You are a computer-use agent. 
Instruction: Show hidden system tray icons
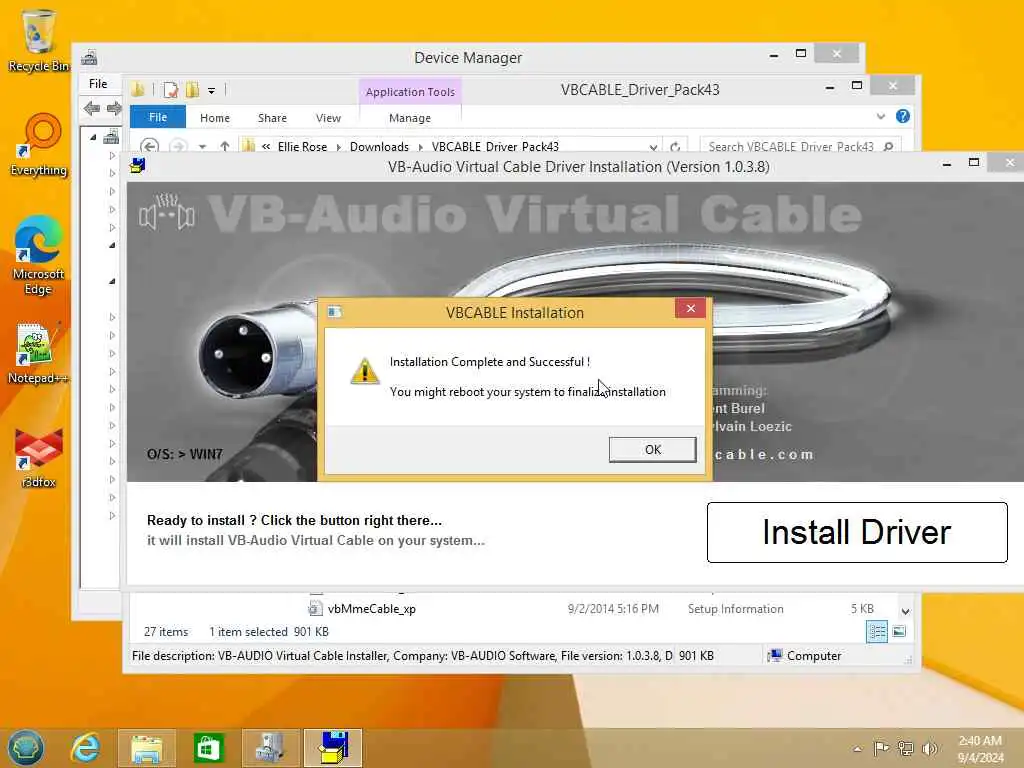857,749
